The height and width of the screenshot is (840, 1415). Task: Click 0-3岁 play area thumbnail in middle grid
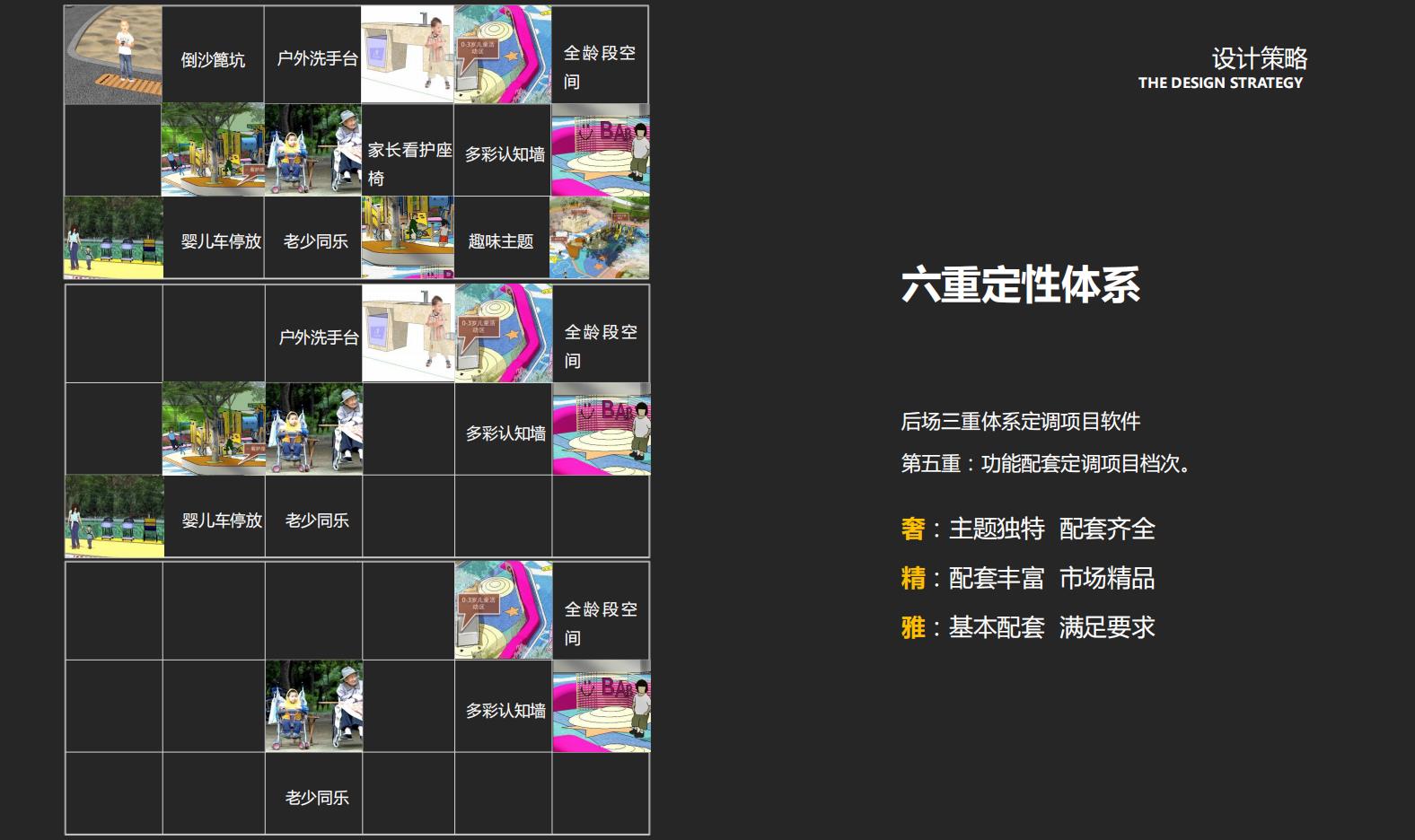[504, 334]
